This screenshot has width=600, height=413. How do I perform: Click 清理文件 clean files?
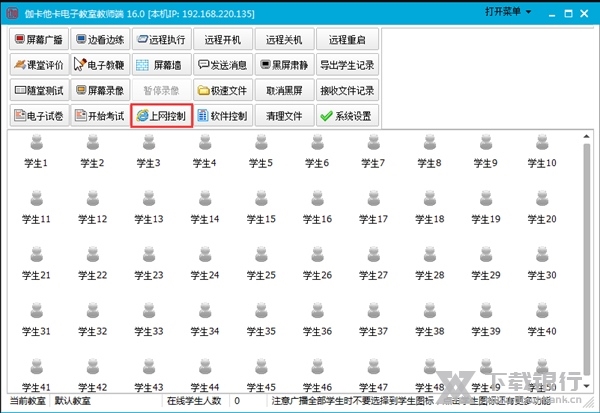pyautogui.click(x=284, y=116)
